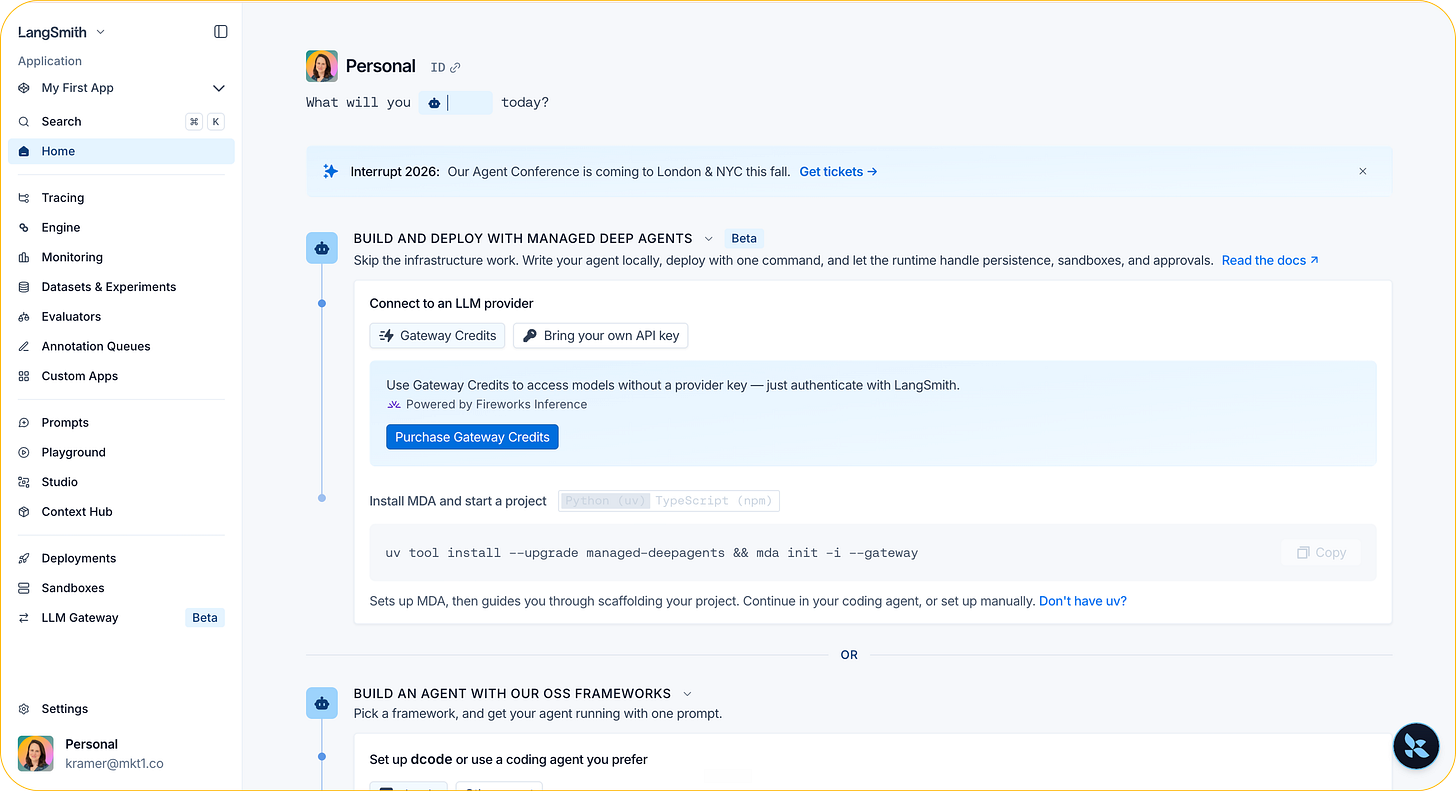Image resolution: width=1456 pixels, height=791 pixels.
Task: Copy the install command
Action: 1321,553
